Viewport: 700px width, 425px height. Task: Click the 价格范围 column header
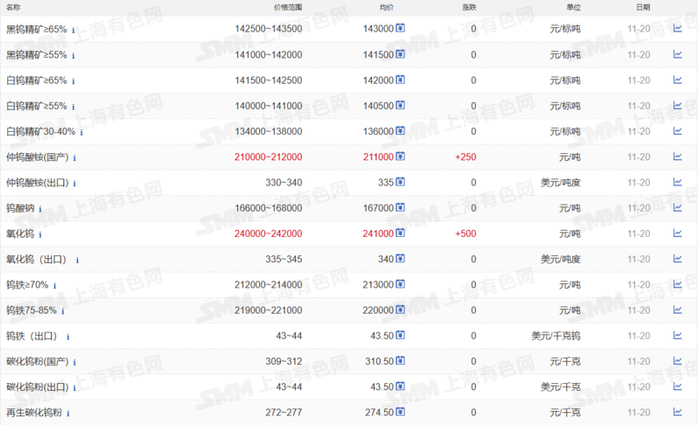pos(288,7)
